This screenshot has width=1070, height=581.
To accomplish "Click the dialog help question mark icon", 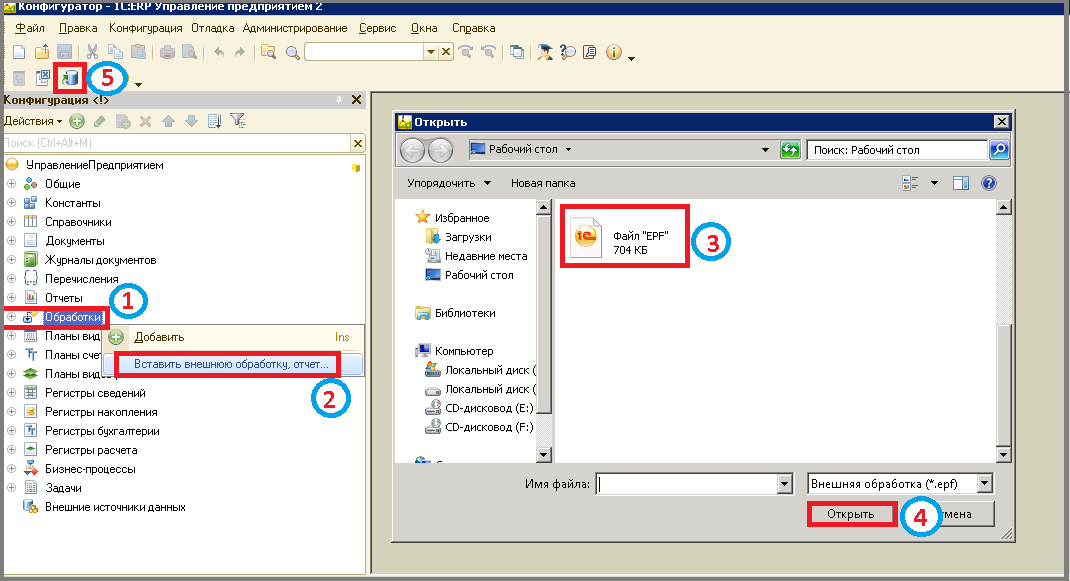I will [x=989, y=183].
